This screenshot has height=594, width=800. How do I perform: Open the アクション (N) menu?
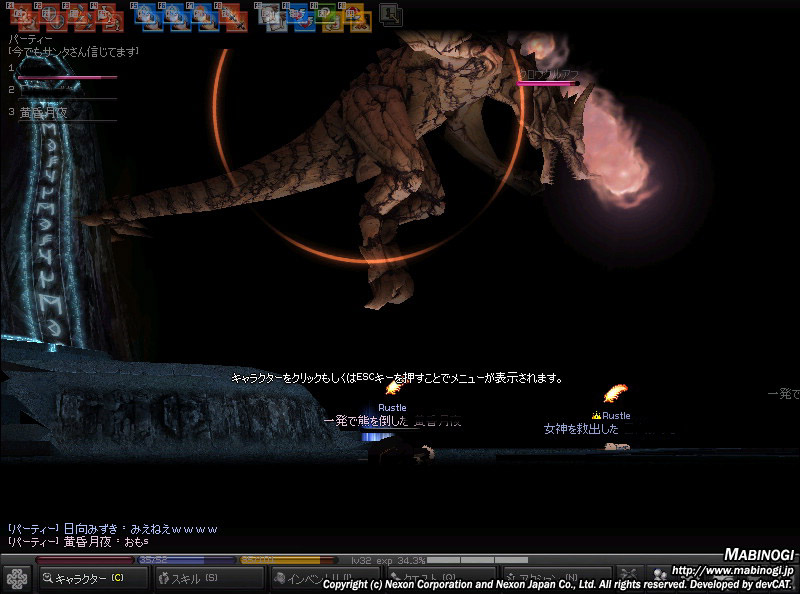tap(557, 578)
